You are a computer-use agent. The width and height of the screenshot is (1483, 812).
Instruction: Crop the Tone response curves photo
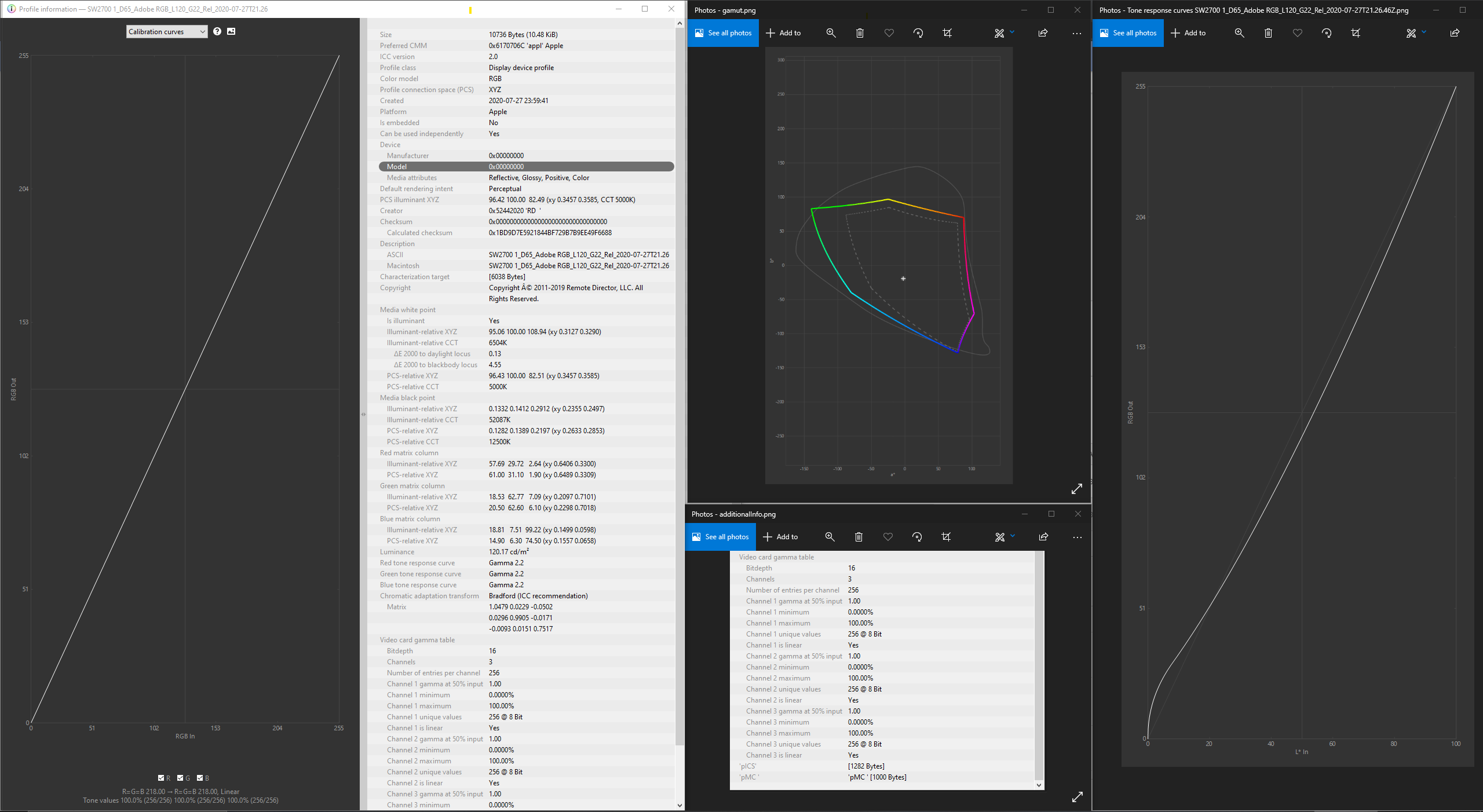point(1356,33)
